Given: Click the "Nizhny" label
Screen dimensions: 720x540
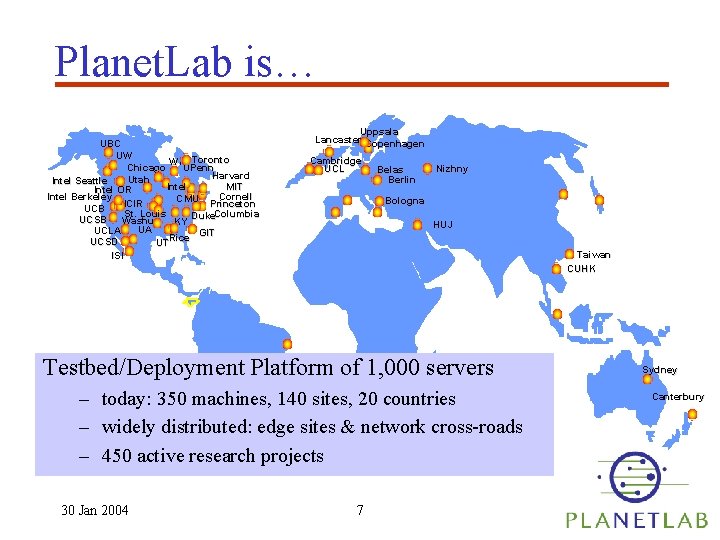Looking at the screenshot, I should (x=452, y=169).
